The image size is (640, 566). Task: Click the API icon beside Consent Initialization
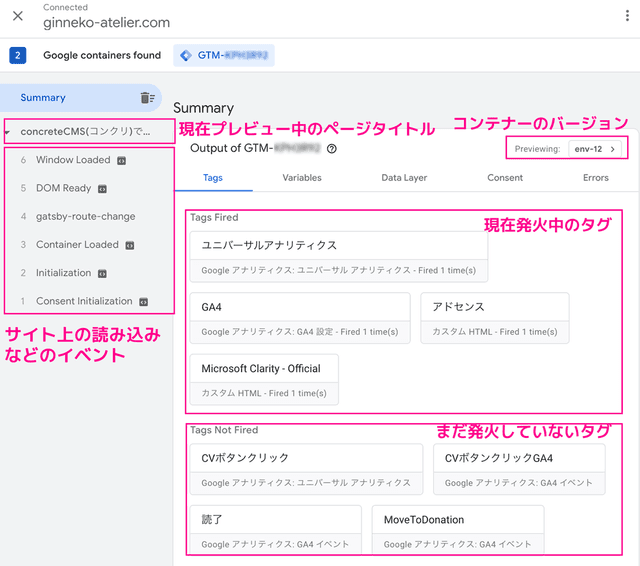coord(143,302)
